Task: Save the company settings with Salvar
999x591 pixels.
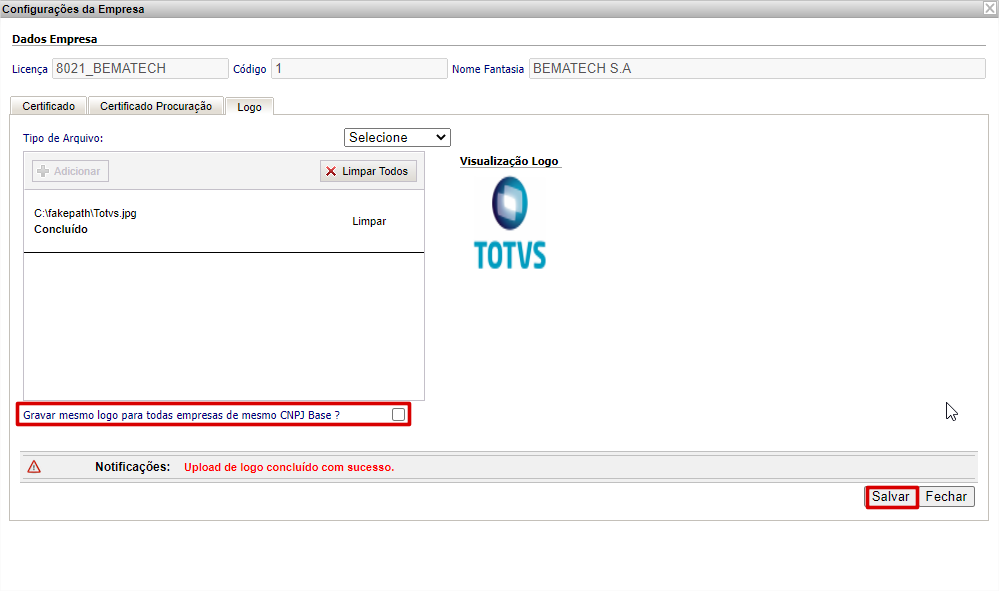Action: pyautogui.click(x=891, y=497)
